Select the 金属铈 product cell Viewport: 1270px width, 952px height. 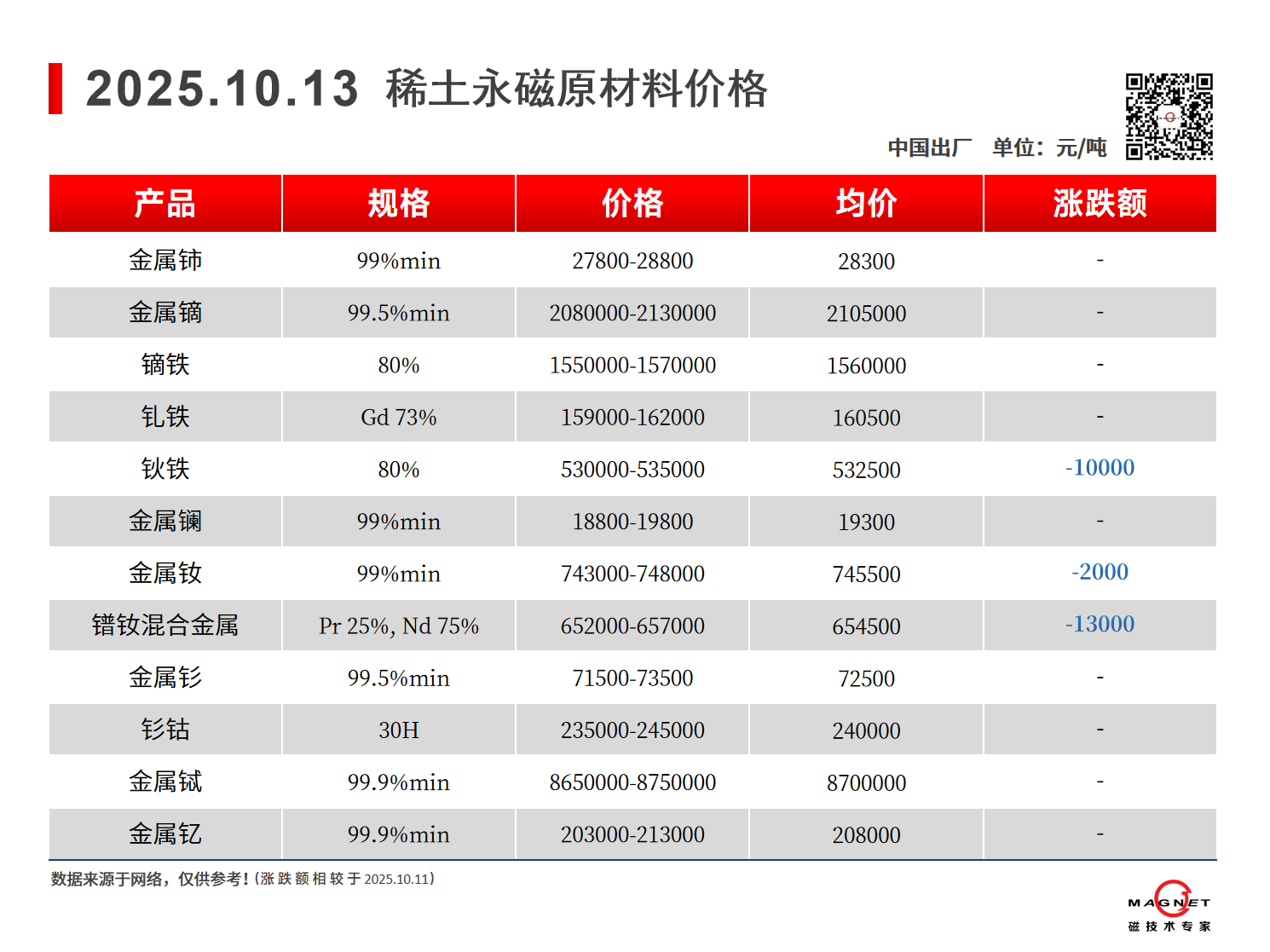[x=165, y=261]
